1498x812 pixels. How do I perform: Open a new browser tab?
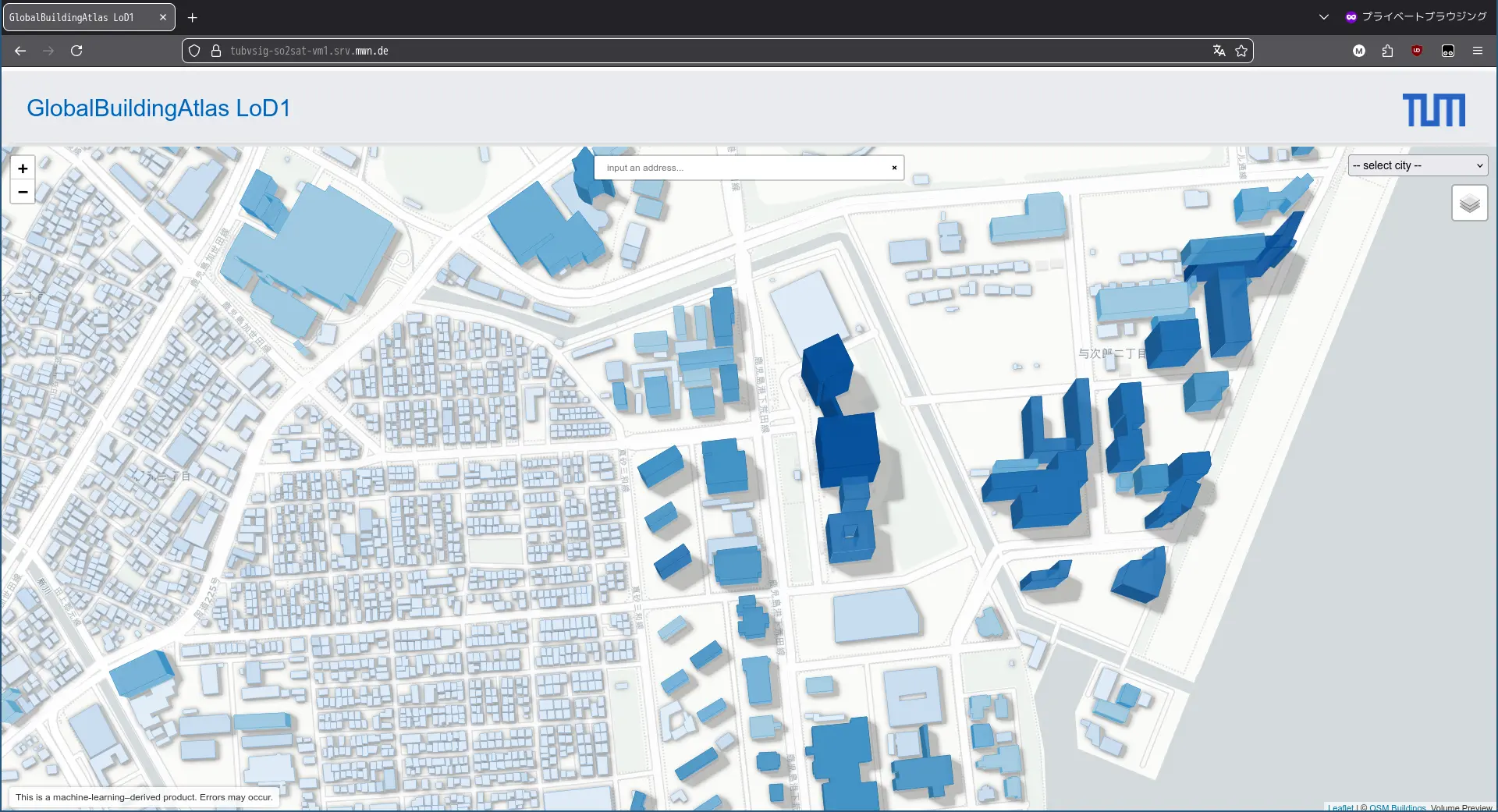pos(192,17)
